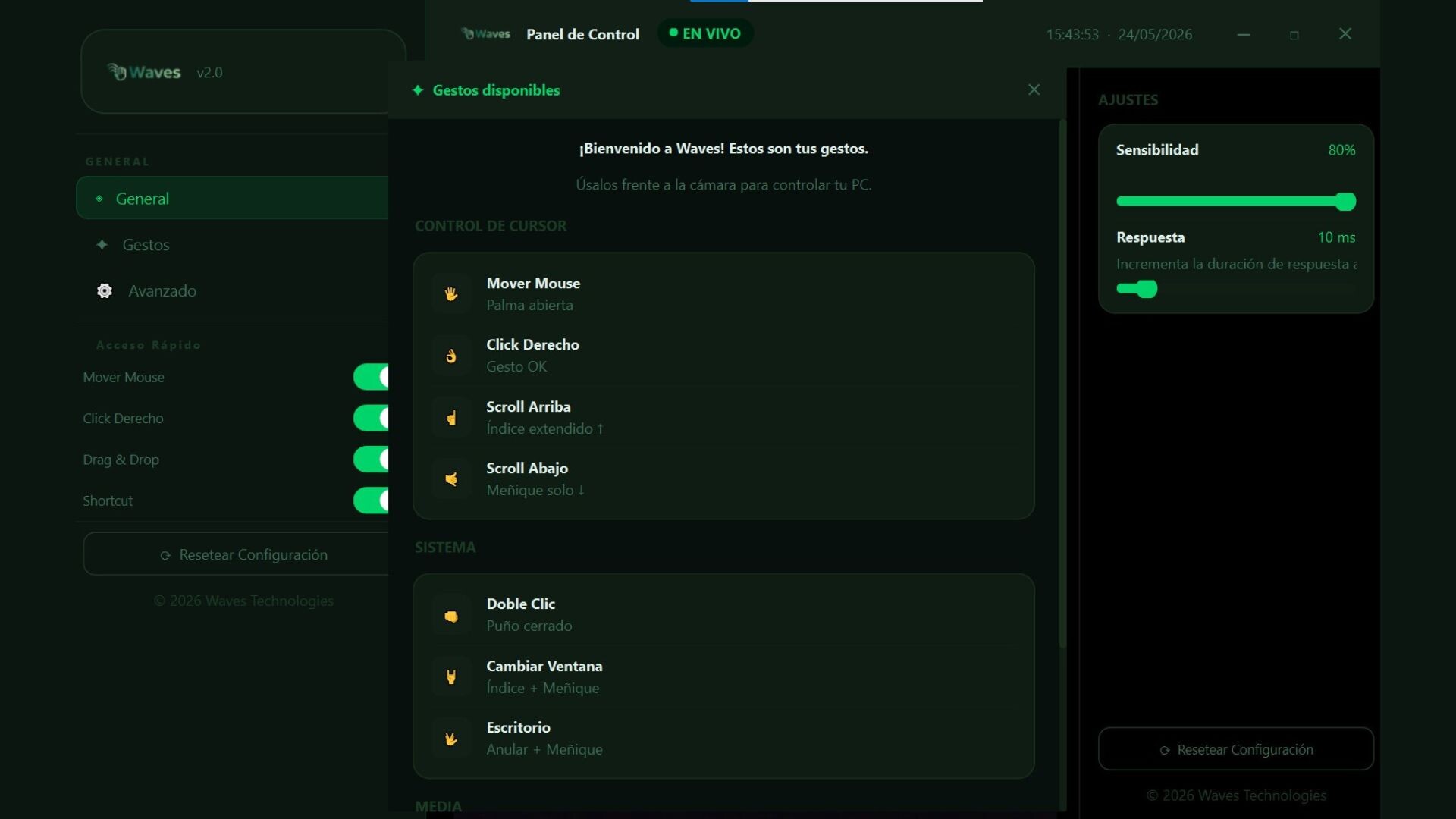Image resolution: width=1456 pixels, height=819 pixels.
Task: Click the closed fist Doble Clic icon
Action: click(x=451, y=616)
